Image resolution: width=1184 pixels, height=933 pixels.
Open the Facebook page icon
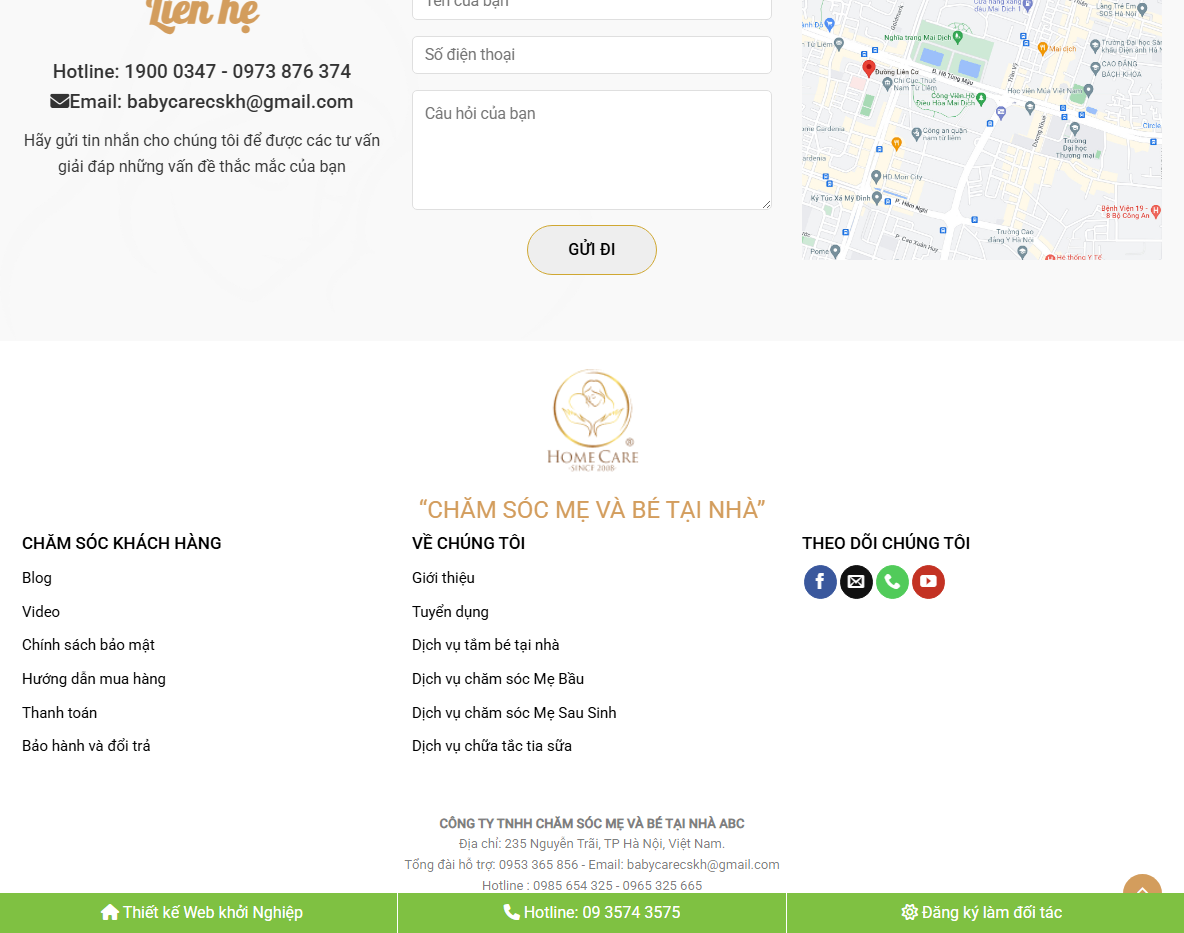pyautogui.click(x=820, y=581)
